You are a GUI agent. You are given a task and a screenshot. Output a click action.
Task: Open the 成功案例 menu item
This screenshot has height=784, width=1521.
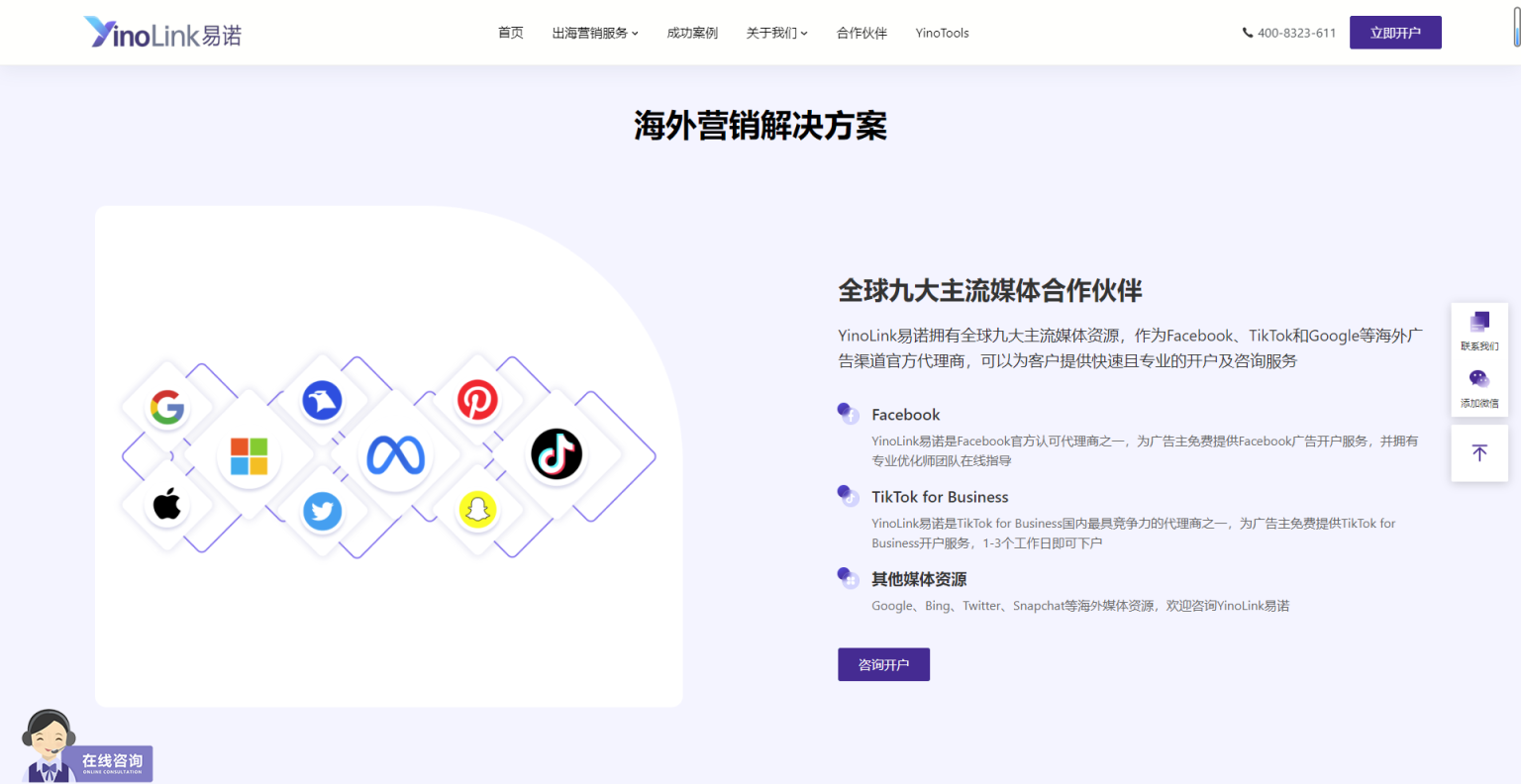point(692,33)
